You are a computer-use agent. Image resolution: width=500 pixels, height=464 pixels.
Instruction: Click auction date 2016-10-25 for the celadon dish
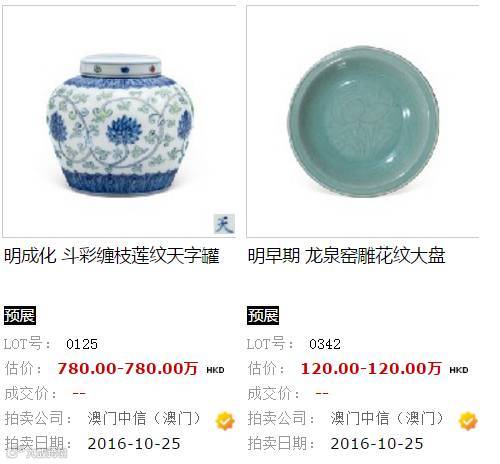377,444
